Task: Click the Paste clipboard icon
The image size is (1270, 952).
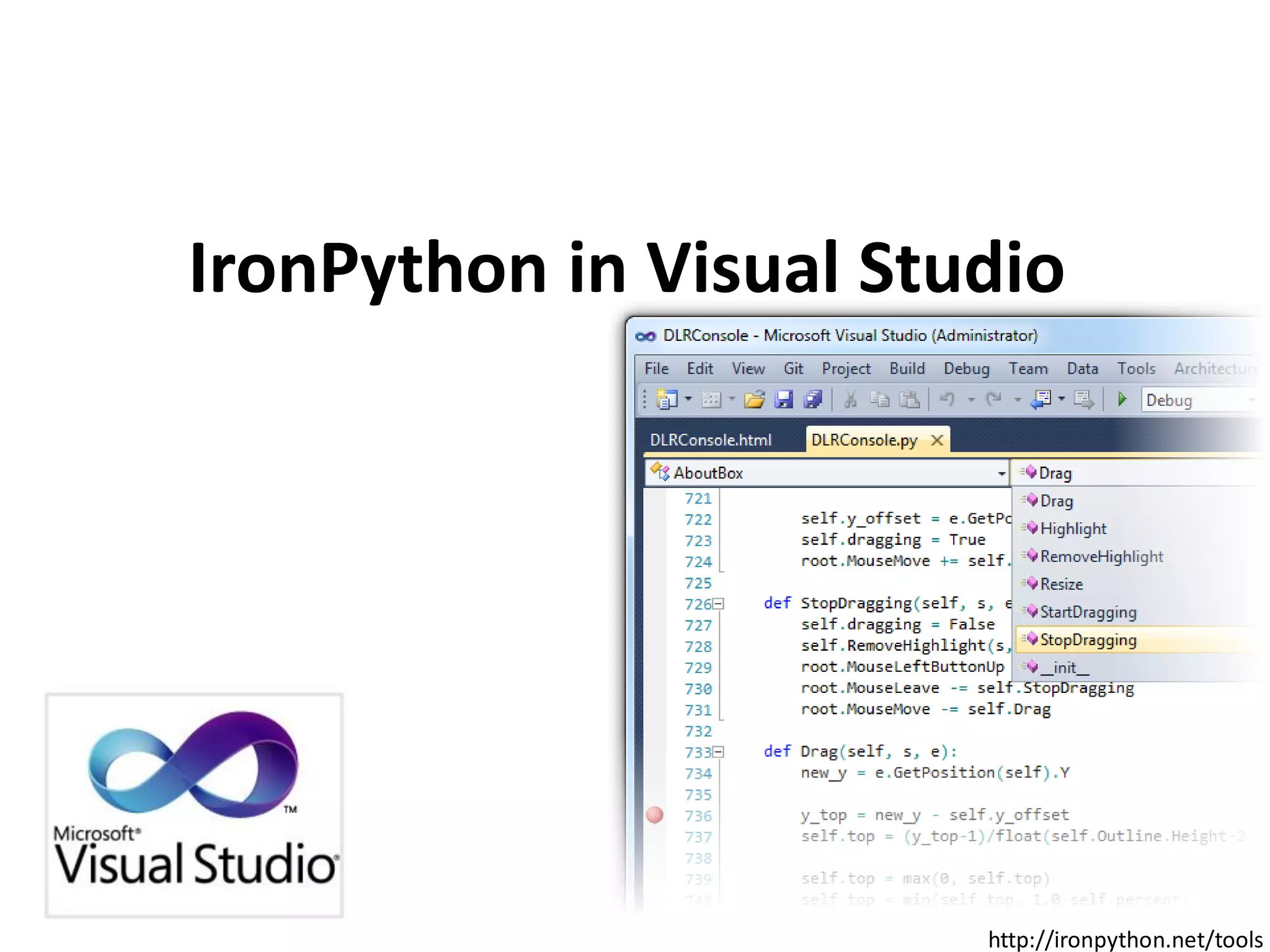Action: 909,400
